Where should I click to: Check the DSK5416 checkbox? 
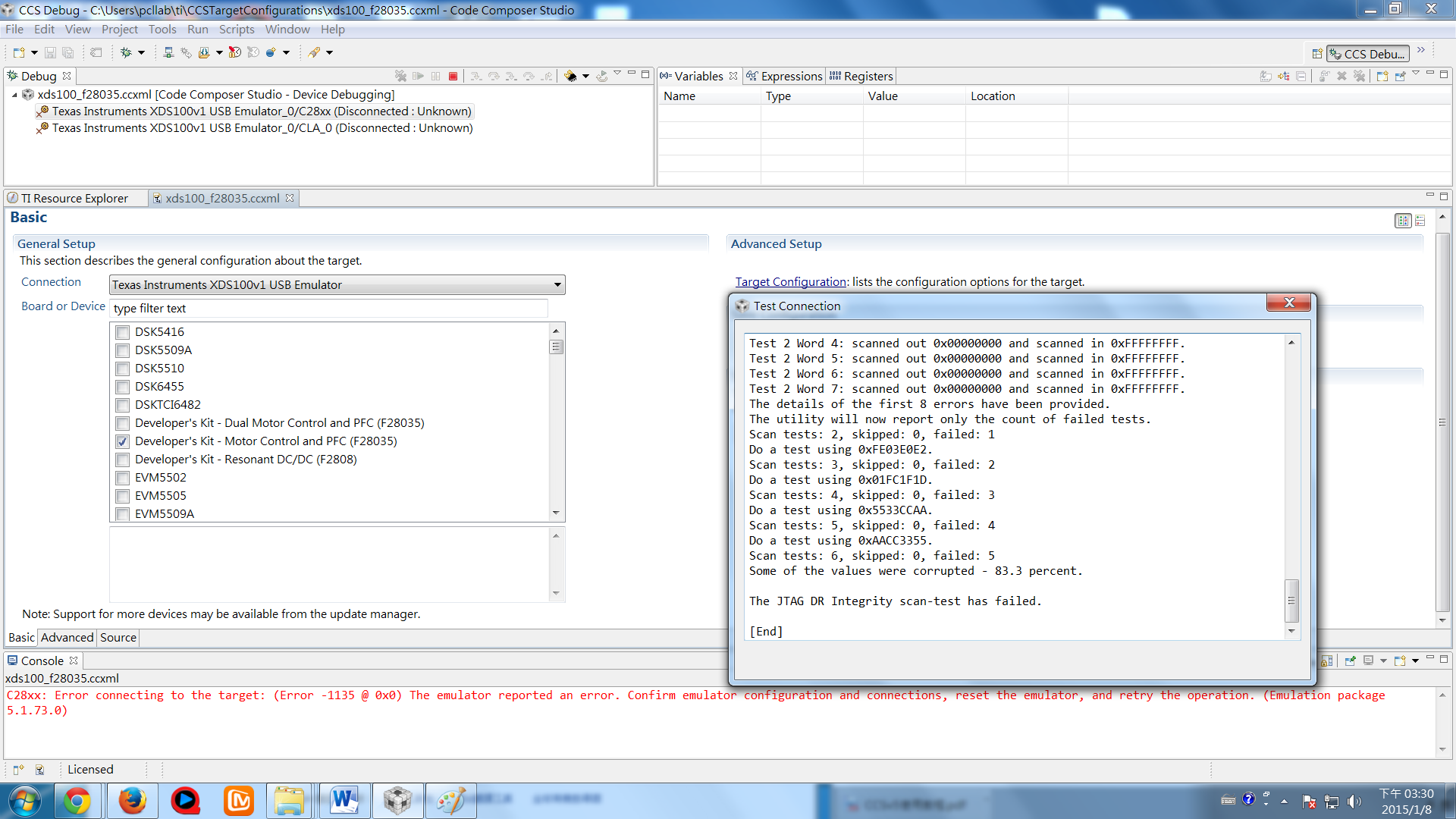(122, 332)
